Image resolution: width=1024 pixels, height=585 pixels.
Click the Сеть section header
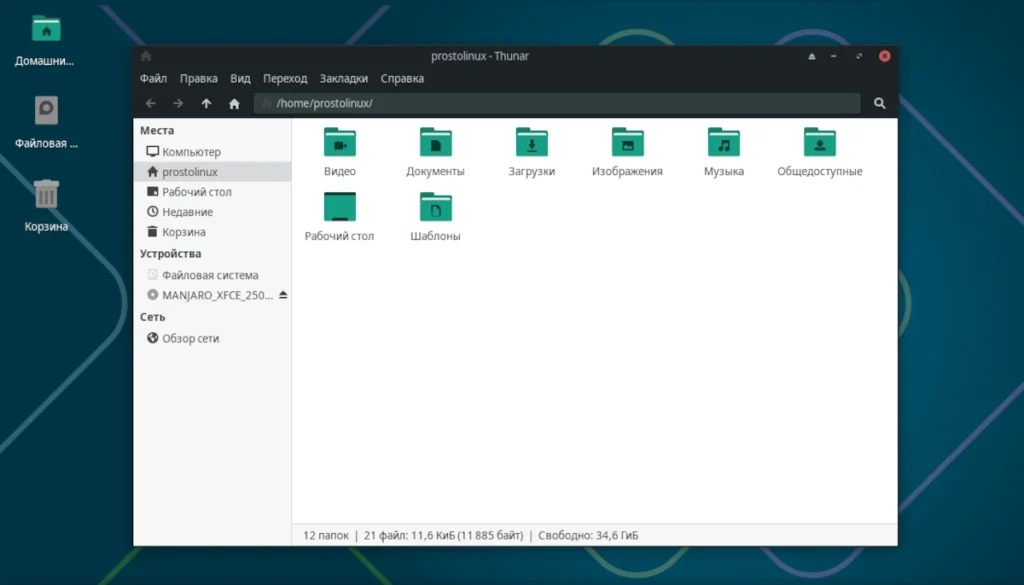pyautogui.click(x=152, y=317)
